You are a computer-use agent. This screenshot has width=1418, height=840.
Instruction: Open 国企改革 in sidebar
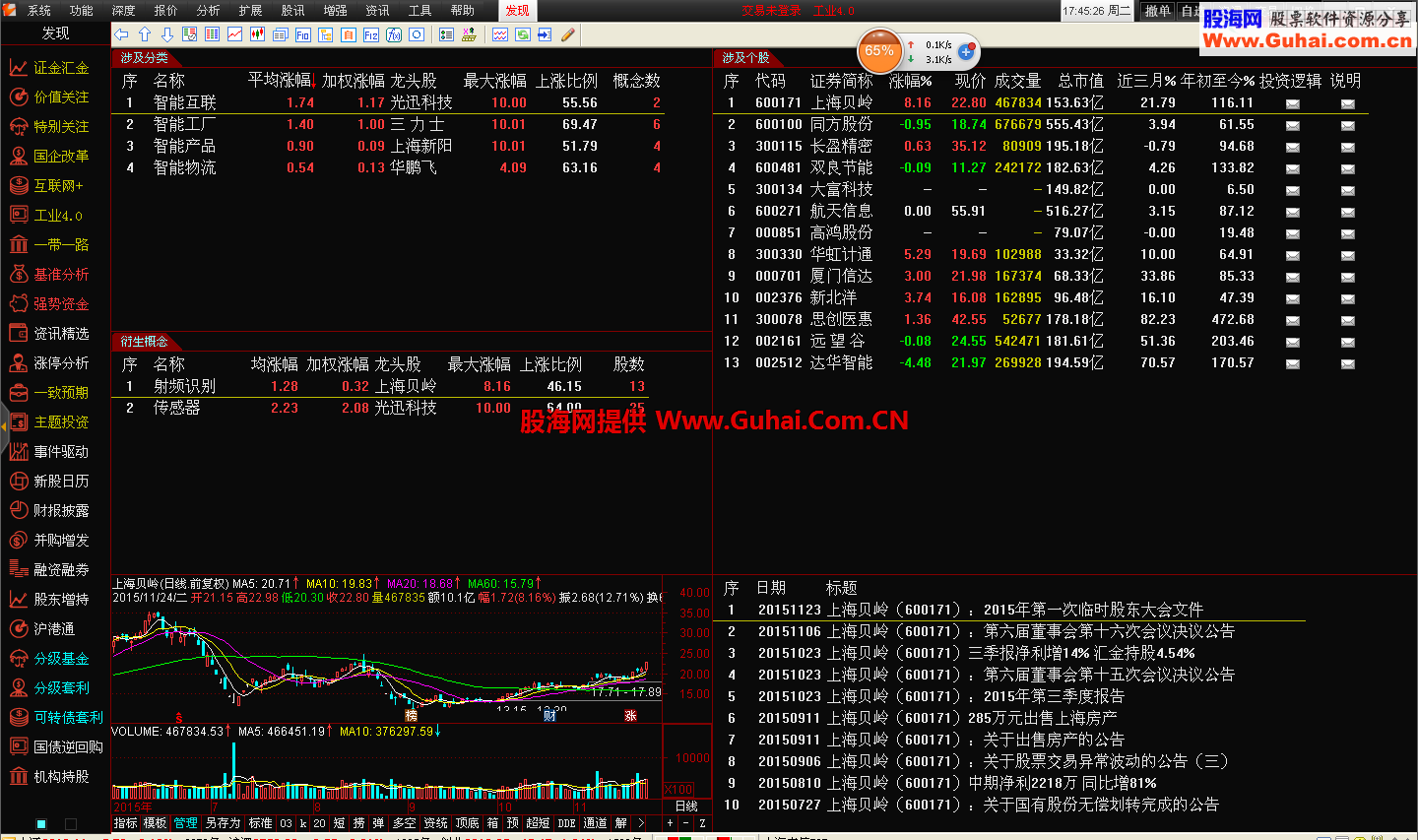coord(61,157)
